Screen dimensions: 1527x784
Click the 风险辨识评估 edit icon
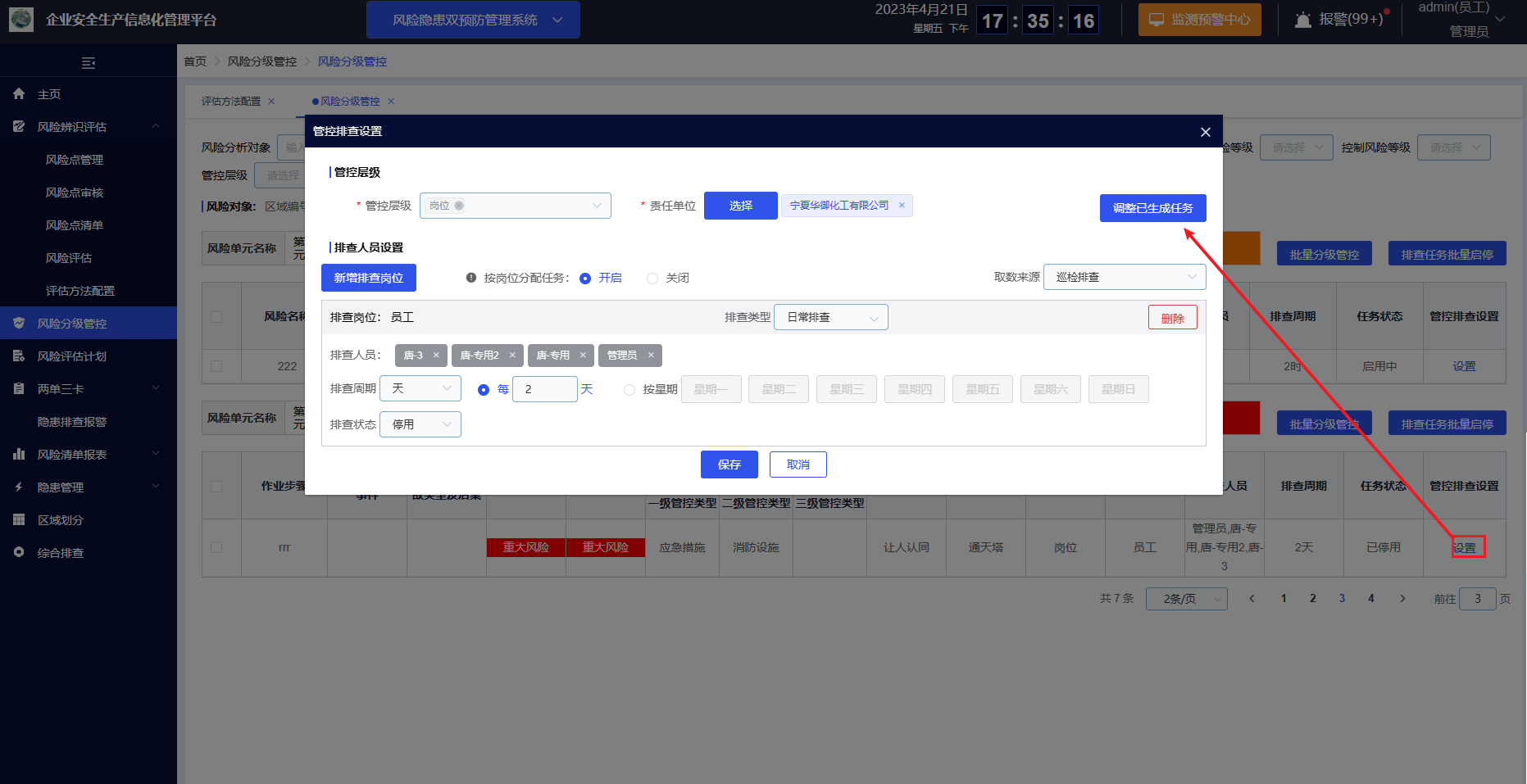pos(19,127)
